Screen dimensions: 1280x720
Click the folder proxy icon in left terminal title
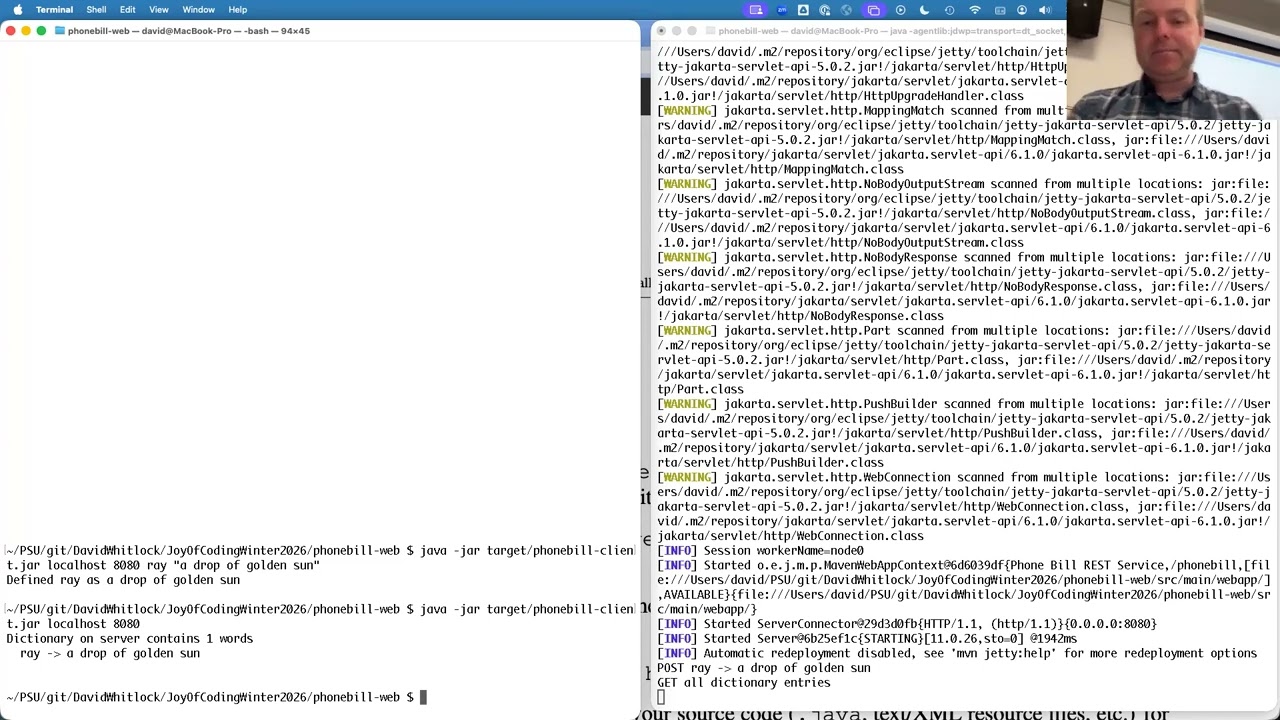60,31
